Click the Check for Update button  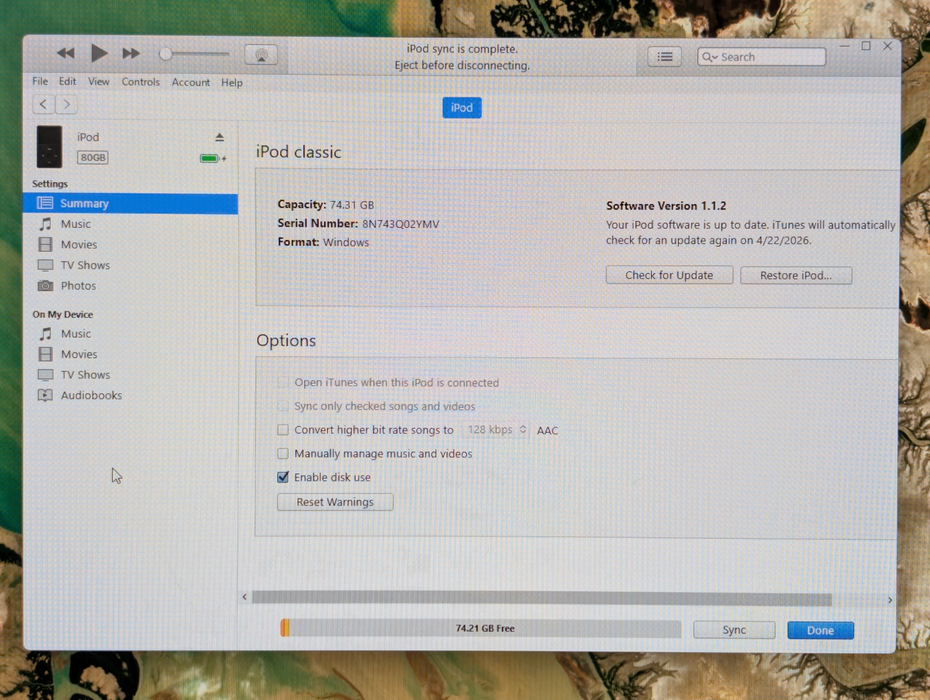click(669, 275)
